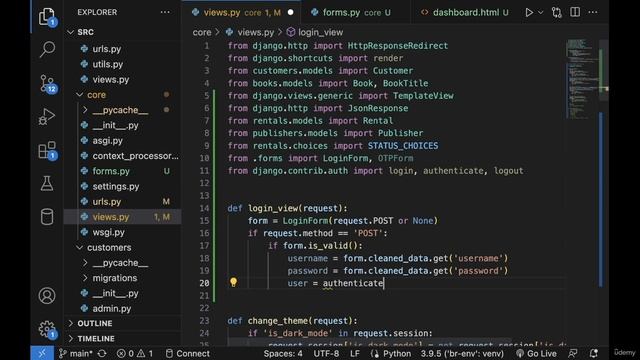
Task: Open run options dropdown arrow next to play
Action: click(540, 13)
